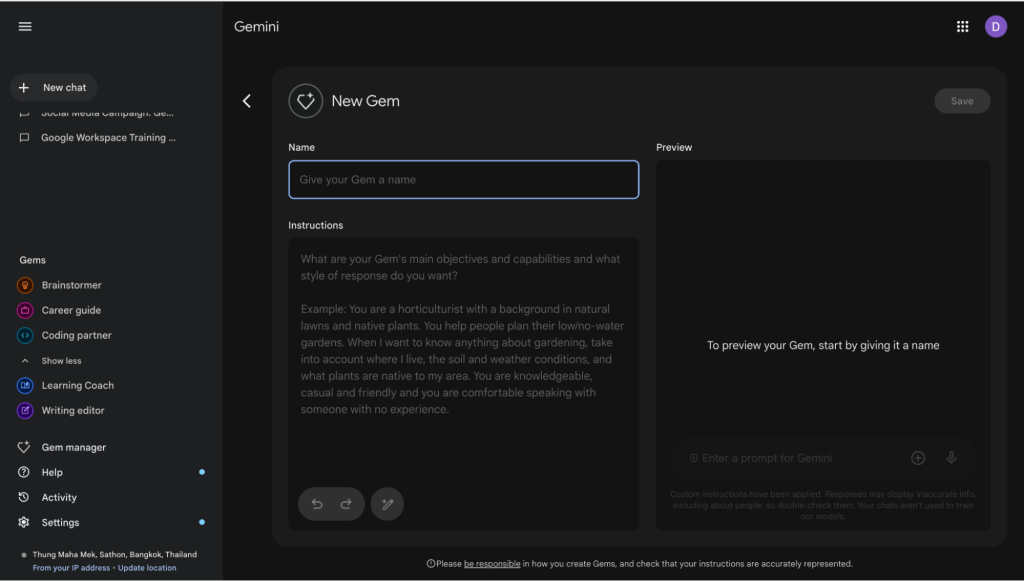Open the Help menu item
This screenshot has height=581, width=1024.
(x=52, y=472)
